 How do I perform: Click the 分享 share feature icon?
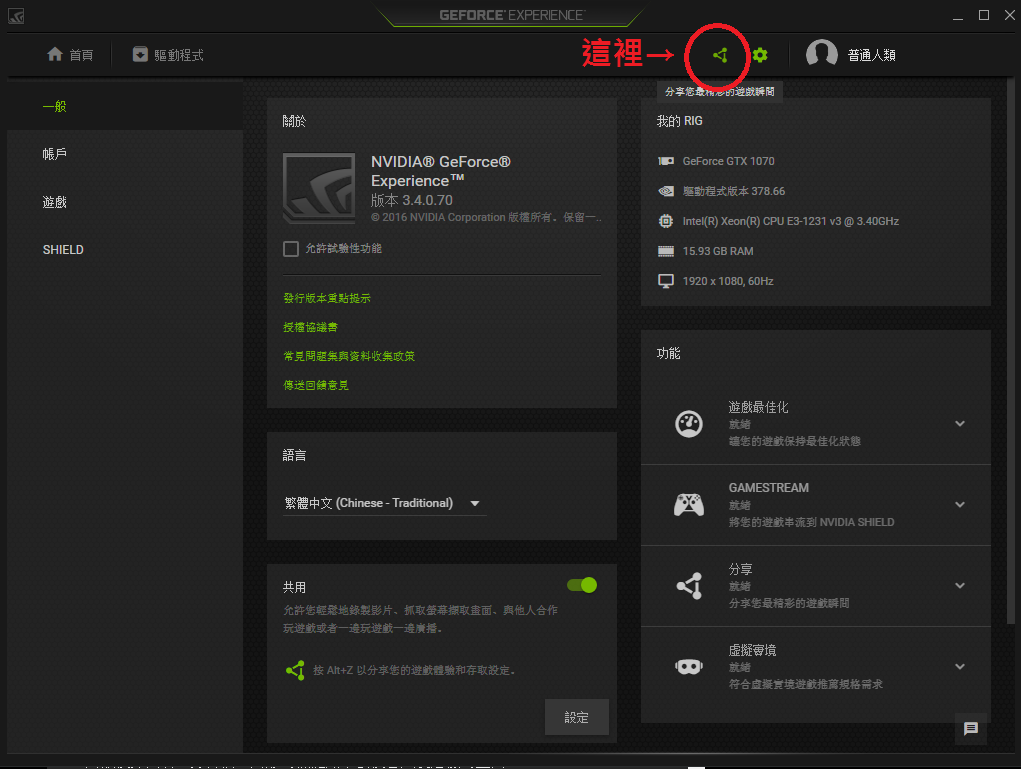click(689, 585)
